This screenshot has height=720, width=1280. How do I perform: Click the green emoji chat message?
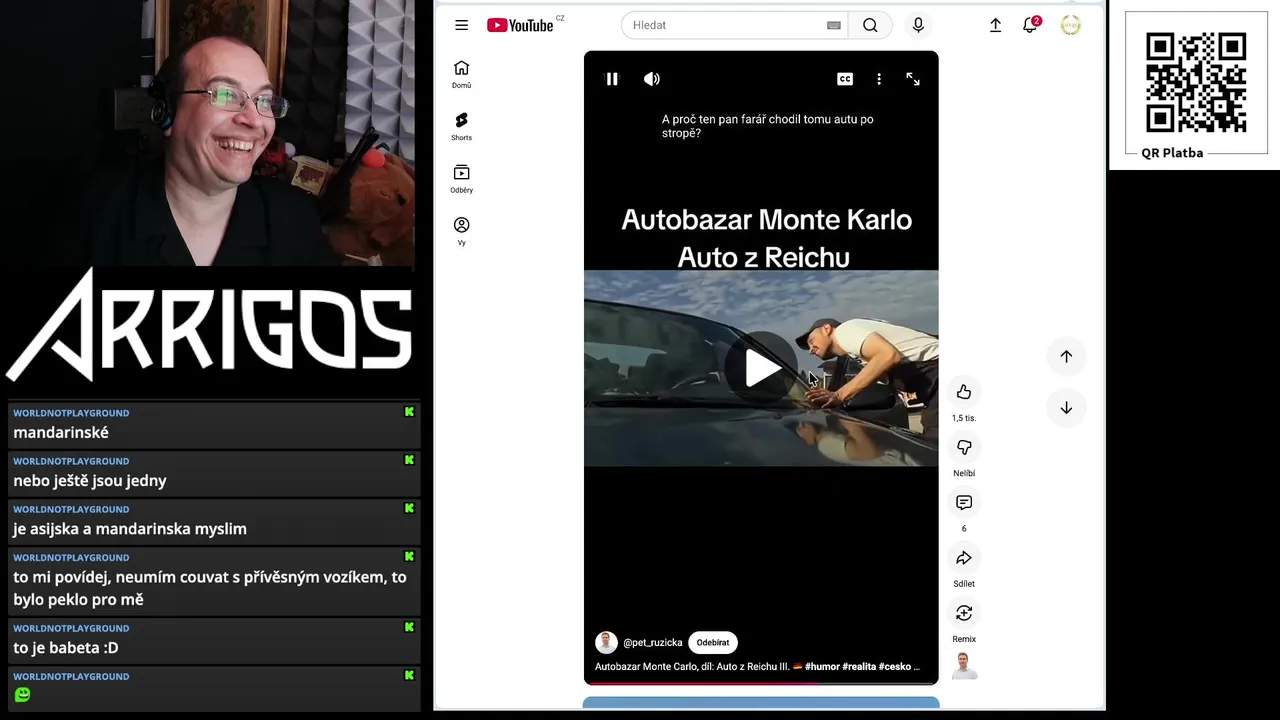tap(22, 695)
